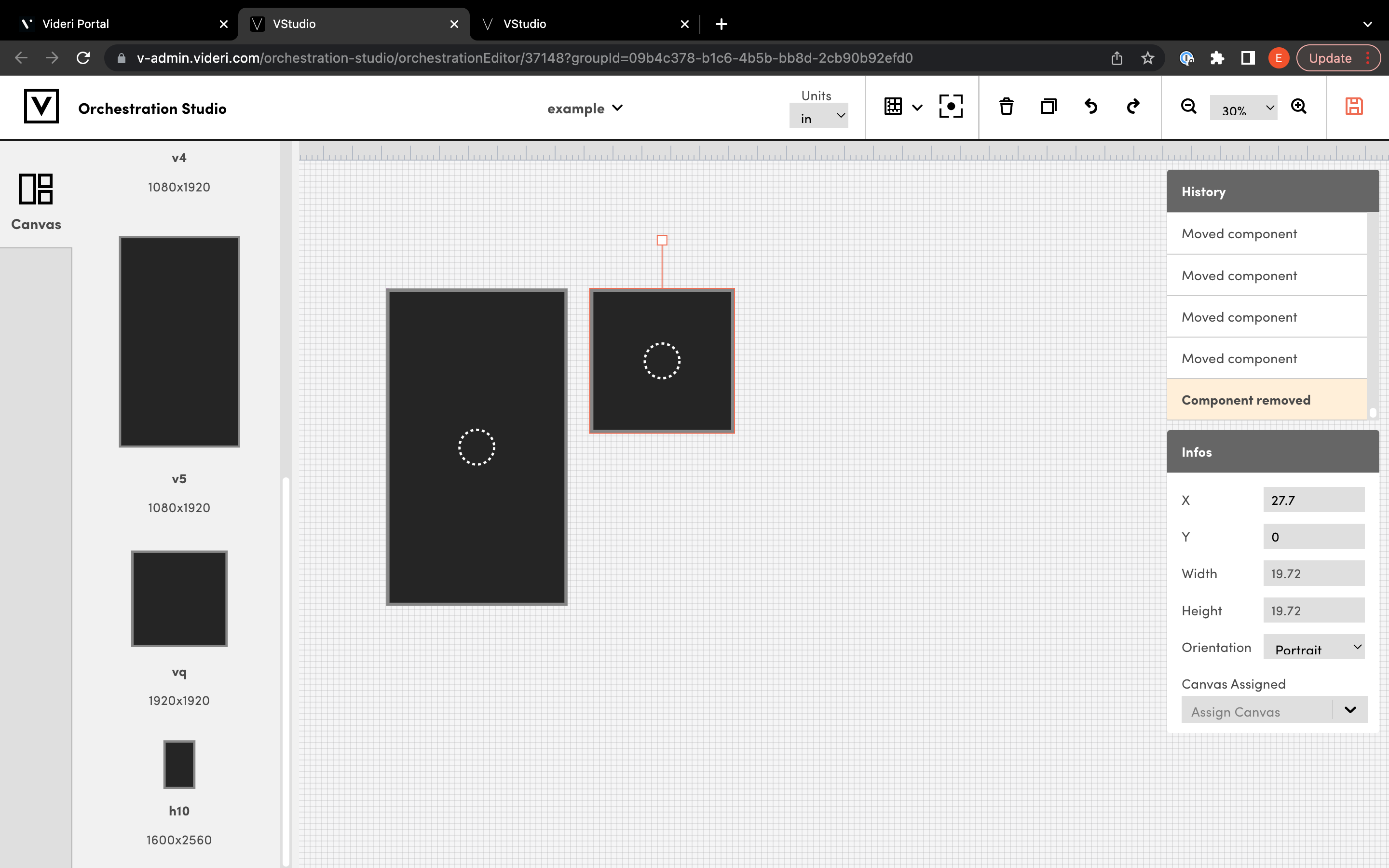
Task: Click the Update browser button
Action: [1338, 58]
